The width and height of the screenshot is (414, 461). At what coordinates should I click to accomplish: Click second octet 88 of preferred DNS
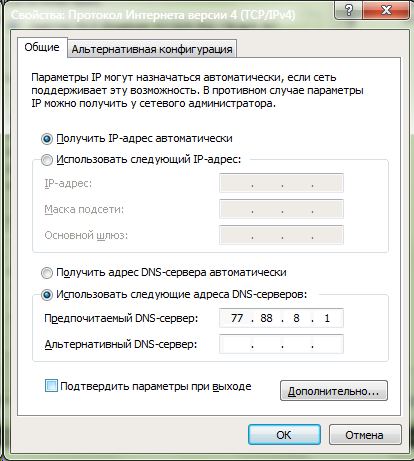266,318
